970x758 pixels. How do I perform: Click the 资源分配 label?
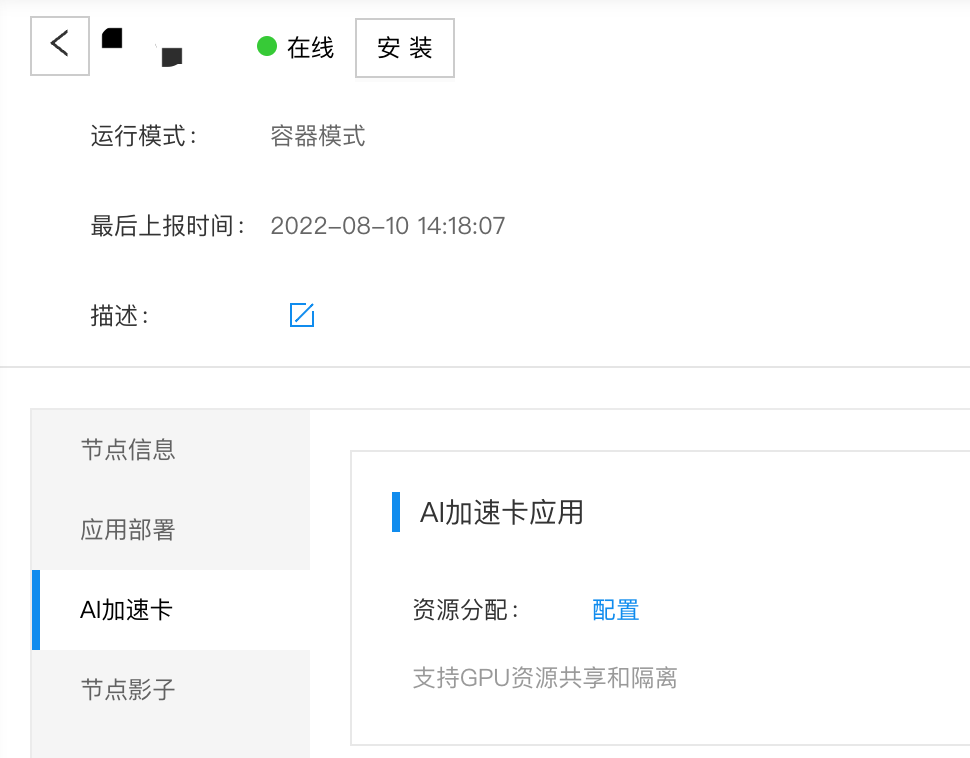[466, 610]
